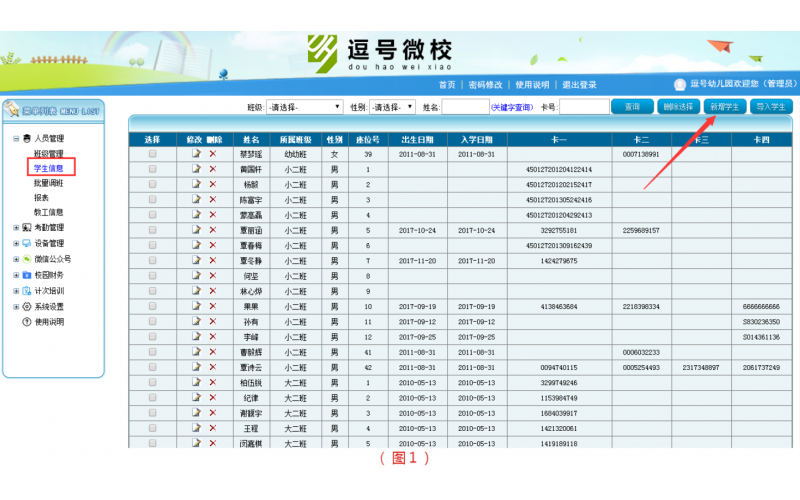Image resolution: width=800 pixels, height=500 pixels.
Task: Focus the 卡号 card number field
Action: point(584,107)
